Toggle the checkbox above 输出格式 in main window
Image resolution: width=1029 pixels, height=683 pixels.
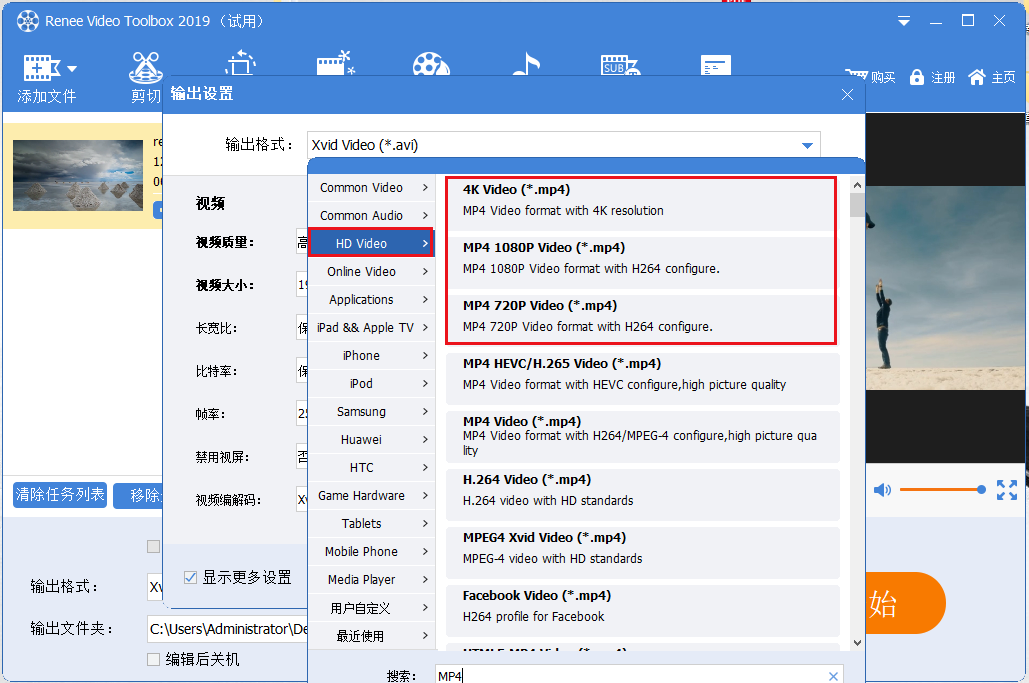(154, 547)
